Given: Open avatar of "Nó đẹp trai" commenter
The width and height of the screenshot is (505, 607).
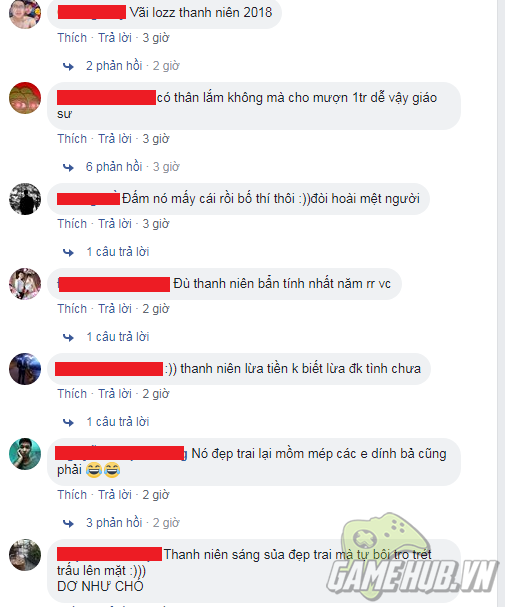Looking at the screenshot, I should [x=25, y=454].
